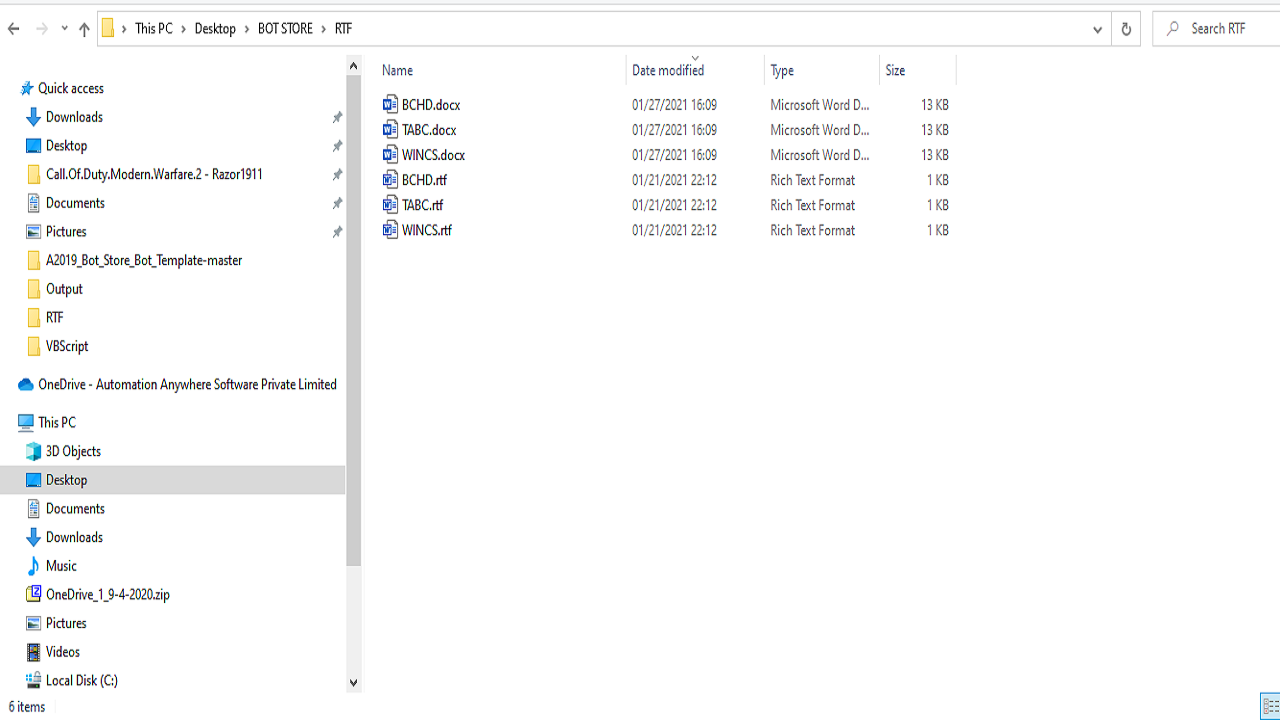1280x720 pixels.
Task: Open the OneDrive_1_9-4-2020.zip archive icon
Action: (x=34, y=594)
